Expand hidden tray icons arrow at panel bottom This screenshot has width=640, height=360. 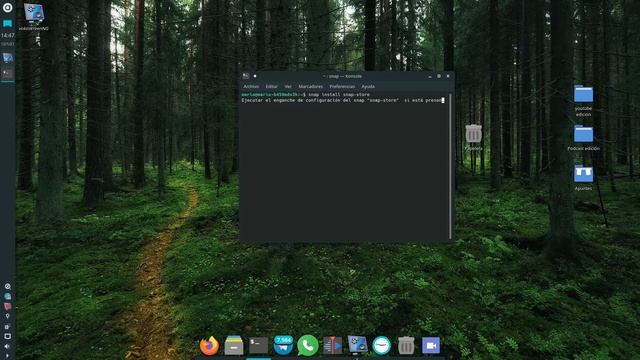(7, 356)
